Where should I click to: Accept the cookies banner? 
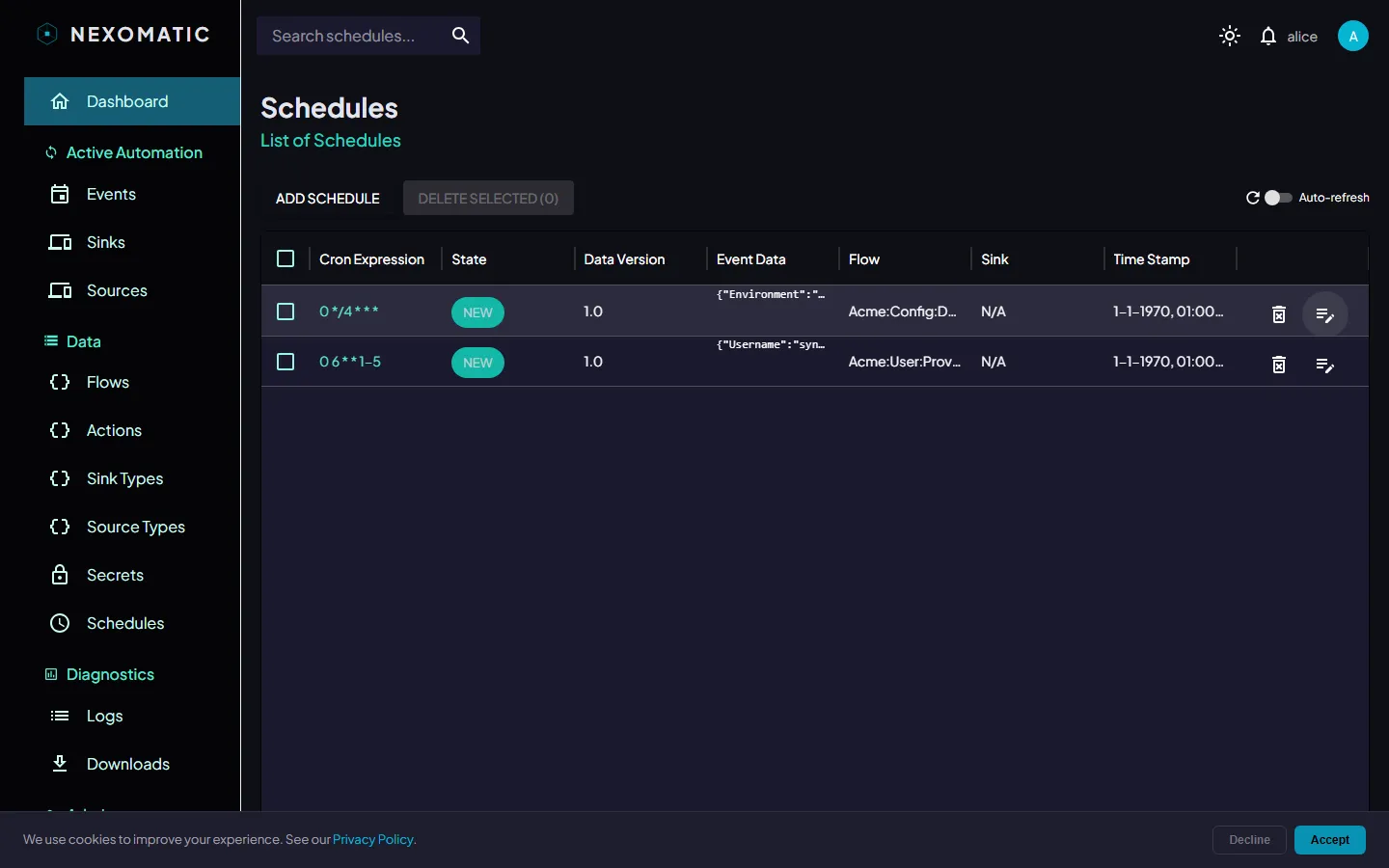(1329, 840)
